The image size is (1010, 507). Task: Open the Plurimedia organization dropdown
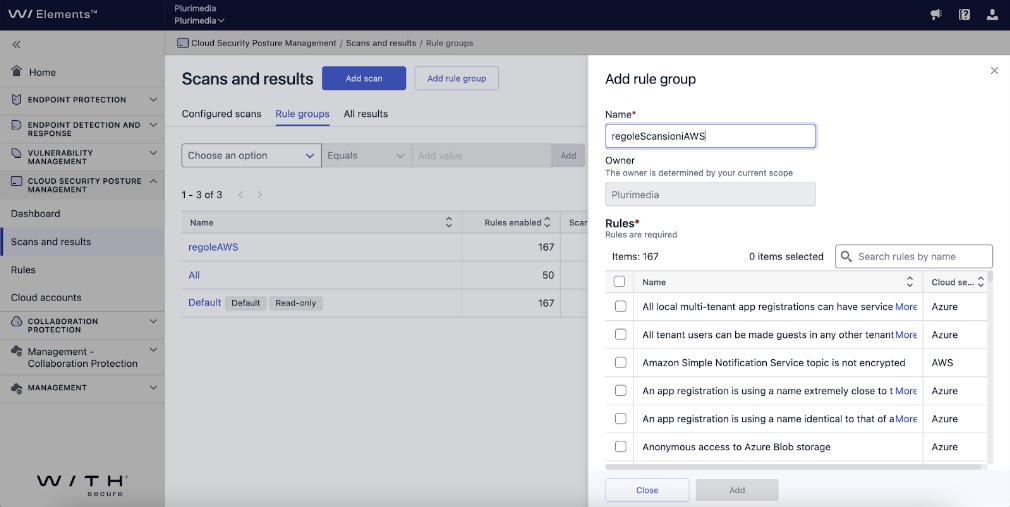199,21
